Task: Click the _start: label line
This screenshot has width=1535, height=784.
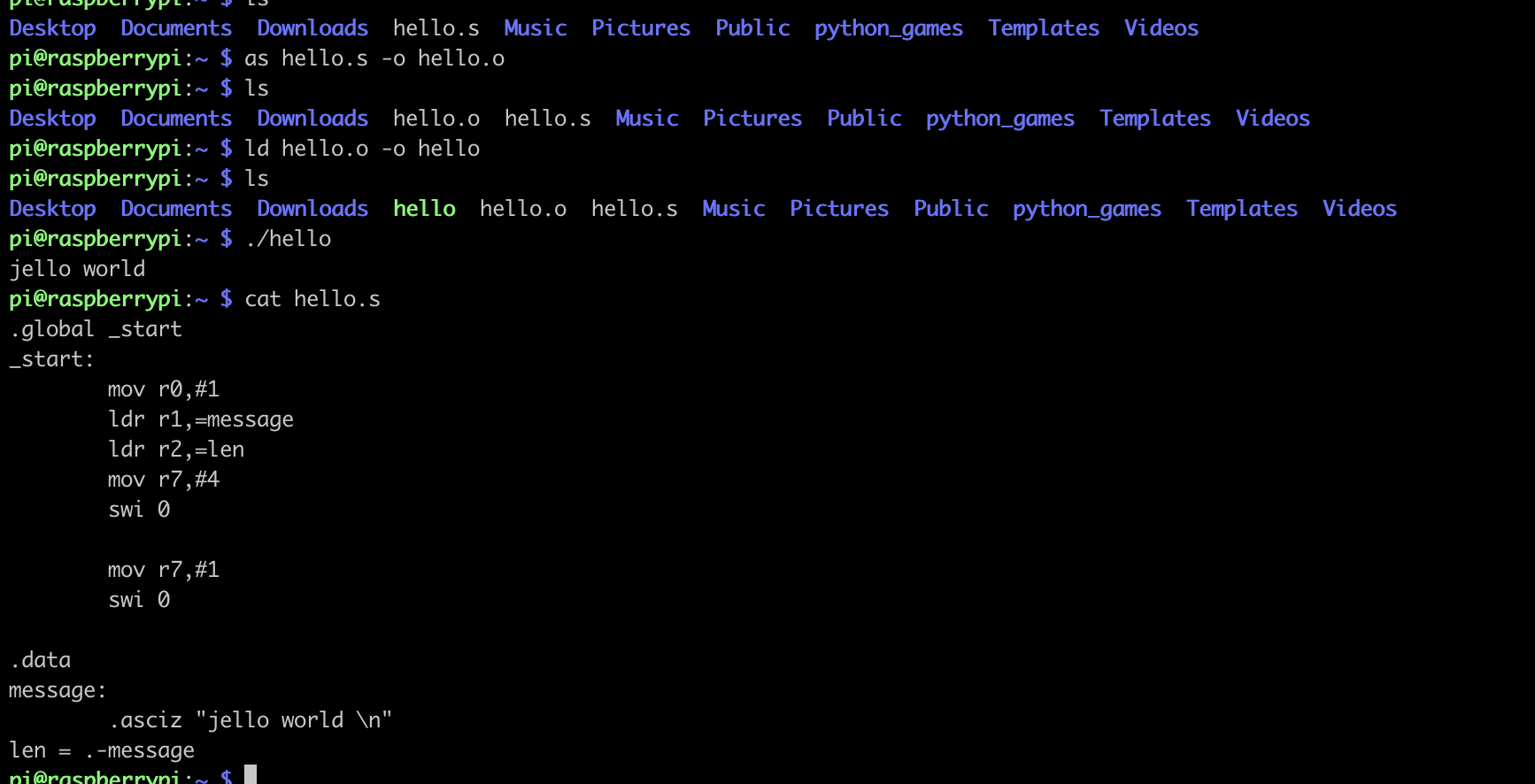Action: (51, 359)
